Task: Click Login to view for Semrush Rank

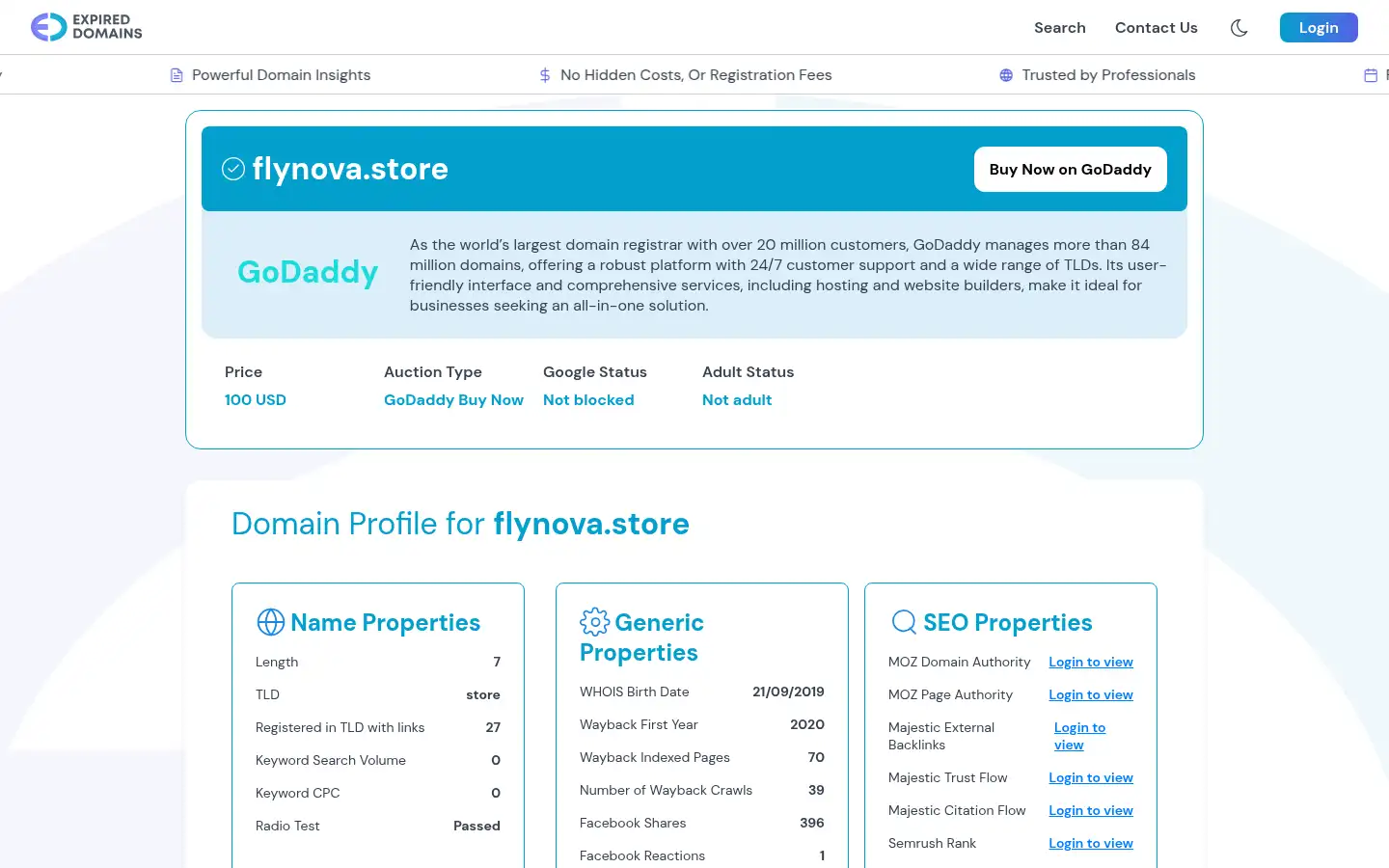Action: [x=1091, y=844]
